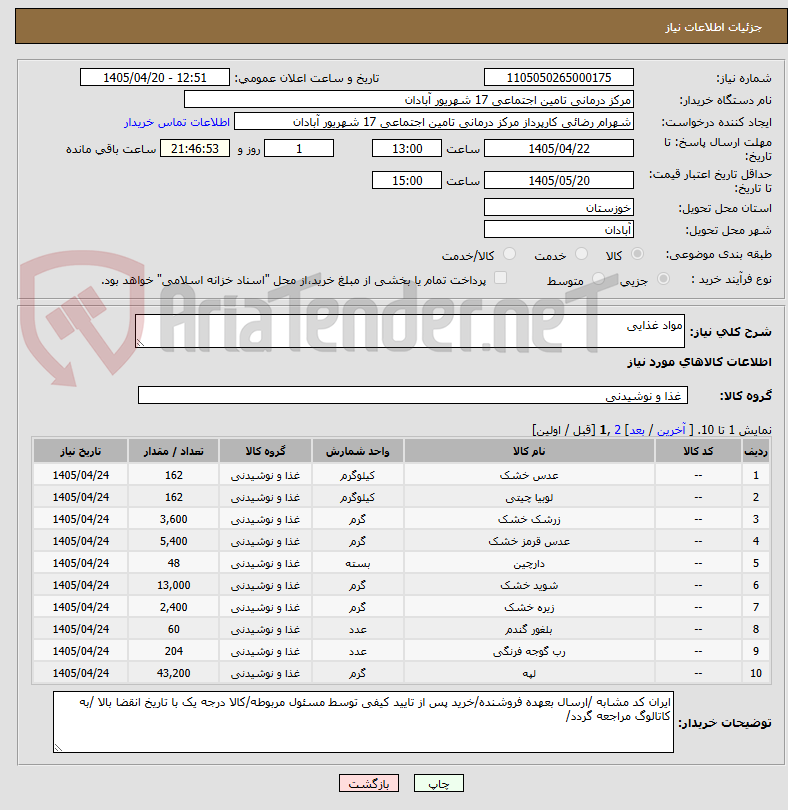Image resolution: width=788 pixels, height=810 pixels.
Task: Open page 2 of the items list
Action: (x=617, y=430)
